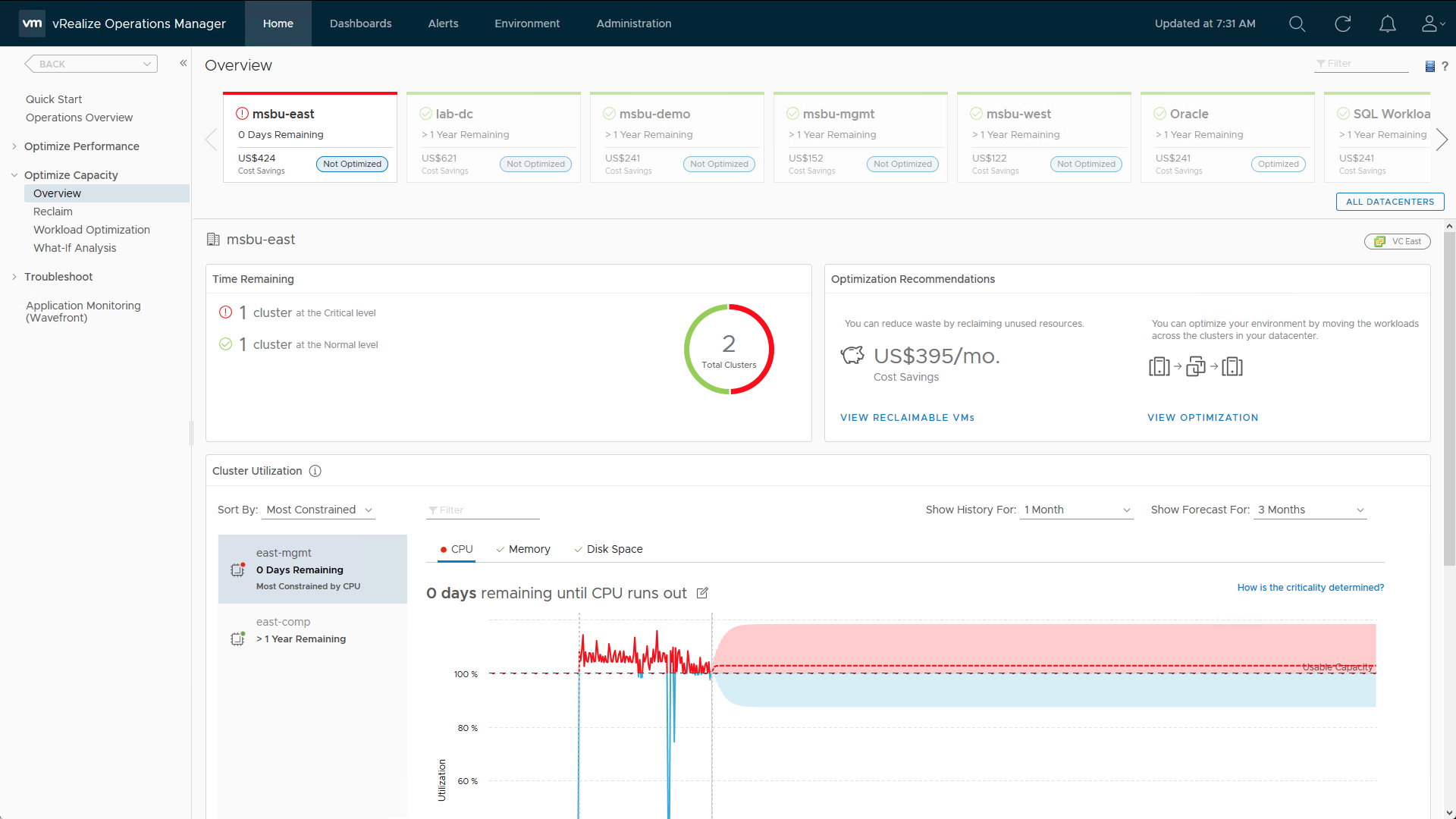Image resolution: width=1456 pixels, height=819 pixels.
Task: Open Operations Overview in sidebar
Action: (79, 118)
